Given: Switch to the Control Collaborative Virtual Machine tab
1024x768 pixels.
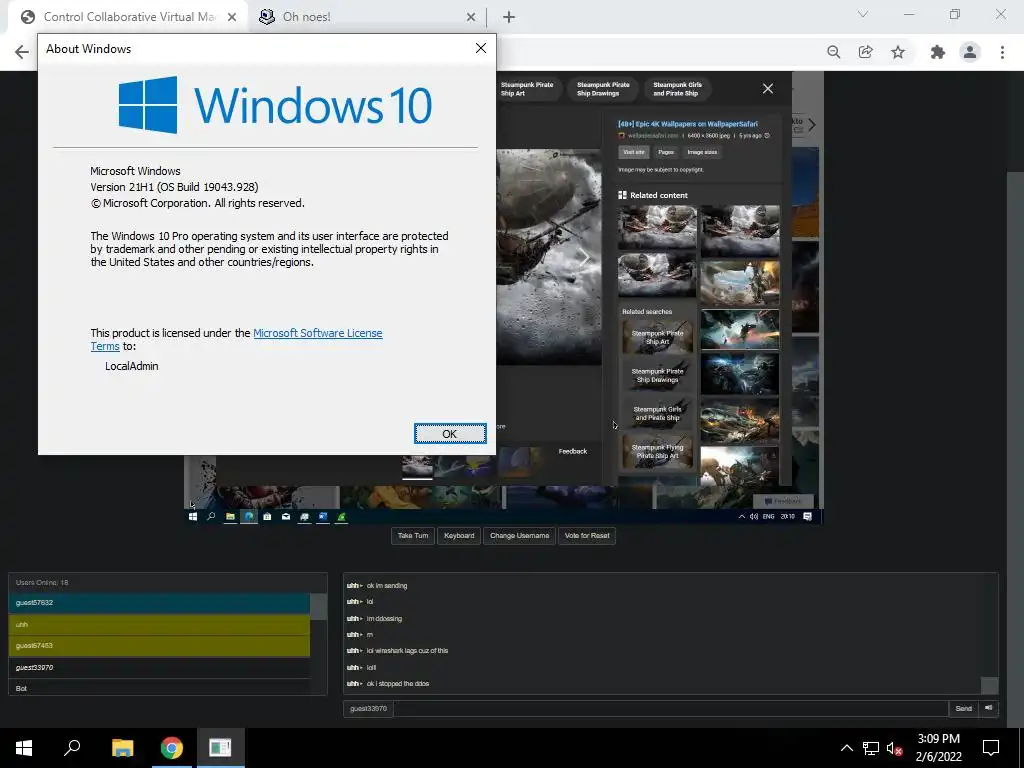Looking at the screenshot, I should coord(127,17).
